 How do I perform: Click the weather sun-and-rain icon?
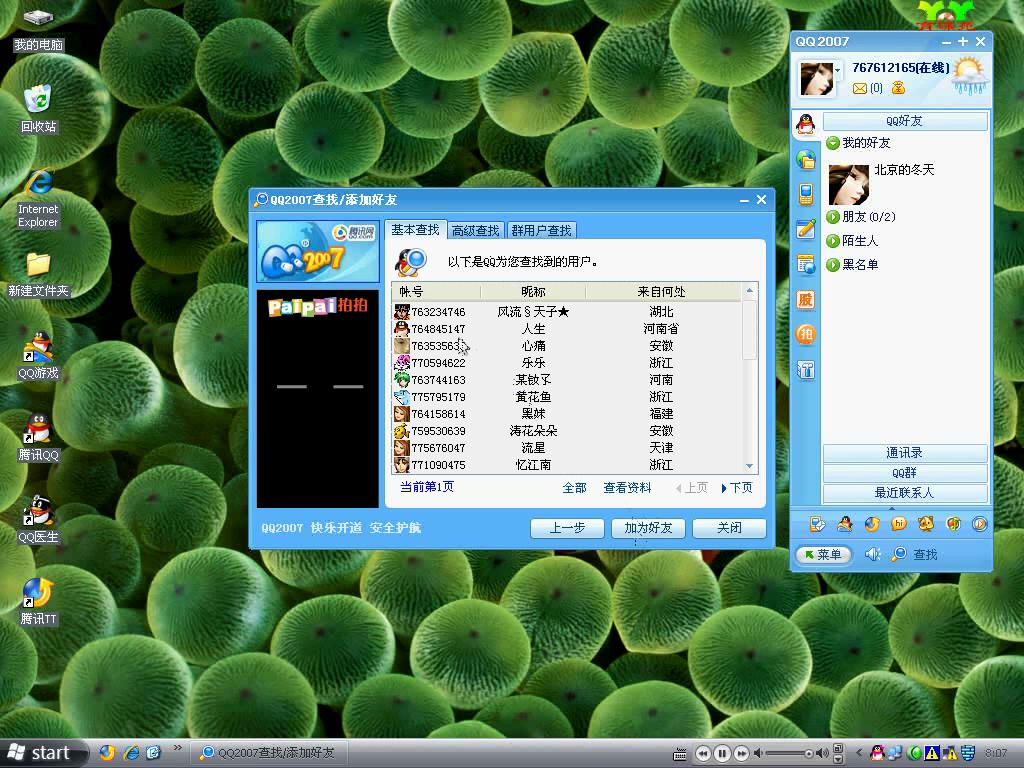coord(970,75)
